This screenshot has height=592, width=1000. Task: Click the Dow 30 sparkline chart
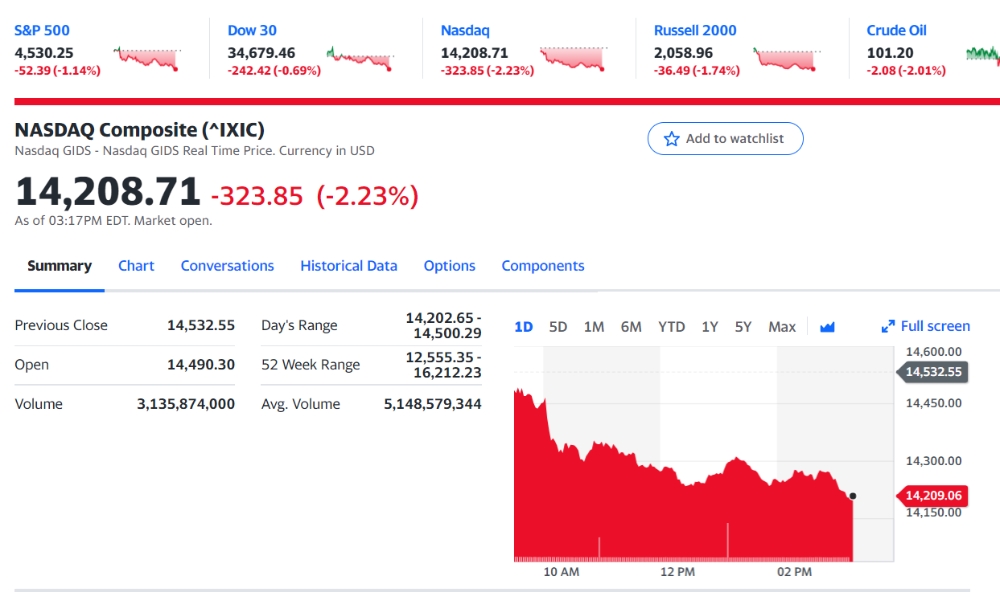pyautogui.click(x=360, y=58)
